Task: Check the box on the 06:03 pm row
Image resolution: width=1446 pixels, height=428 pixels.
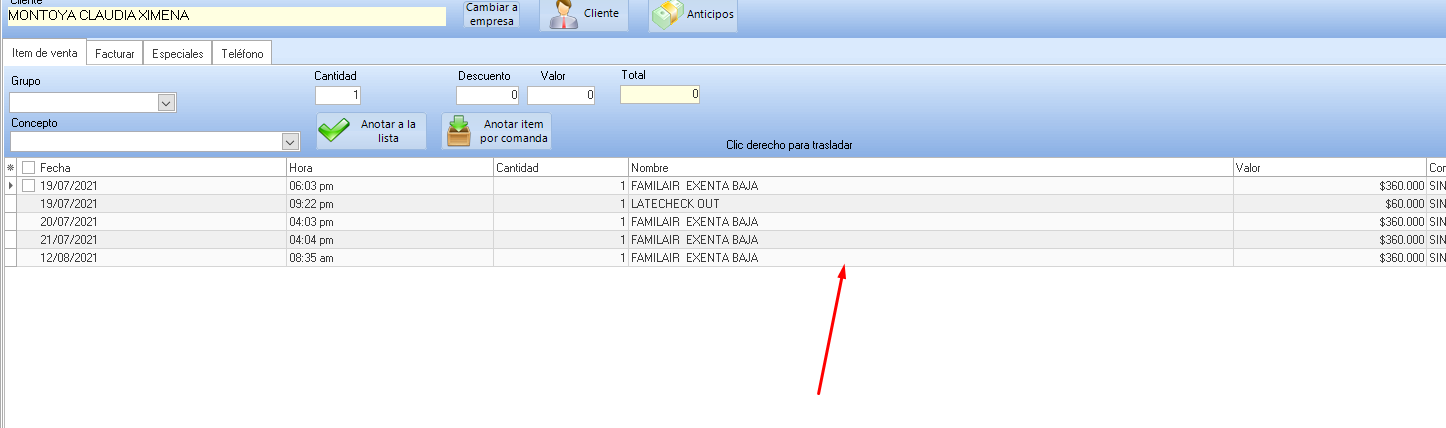Action: [x=29, y=186]
